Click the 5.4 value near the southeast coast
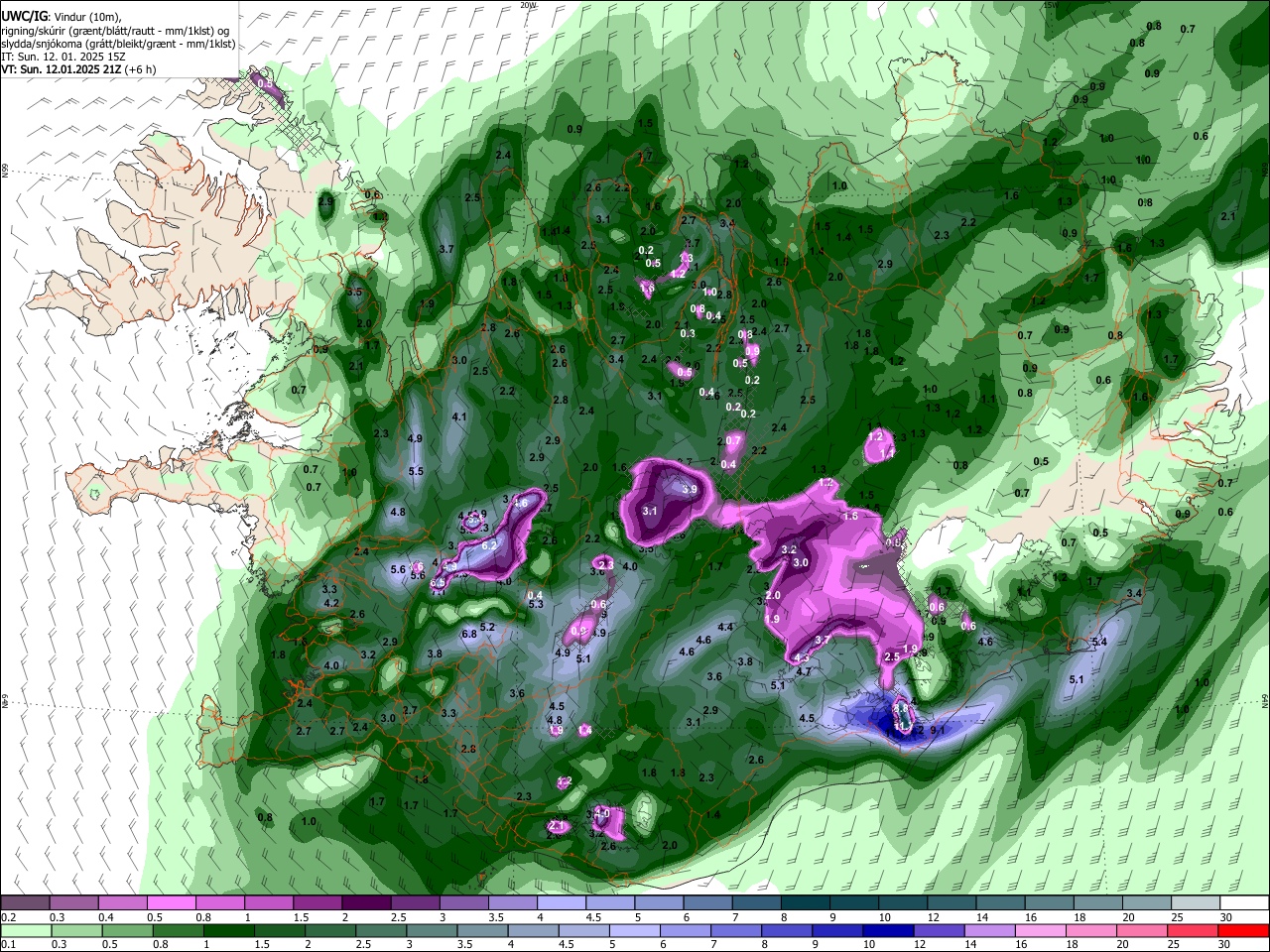Image resolution: width=1270 pixels, height=952 pixels. click(x=1099, y=643)
